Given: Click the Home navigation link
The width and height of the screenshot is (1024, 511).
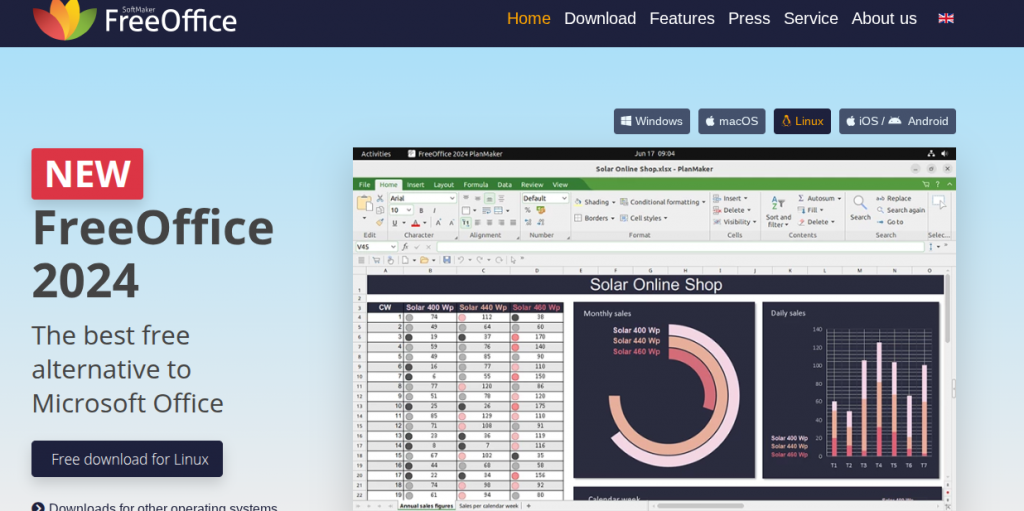Looking at the screenshot, I should pos(528,18).
